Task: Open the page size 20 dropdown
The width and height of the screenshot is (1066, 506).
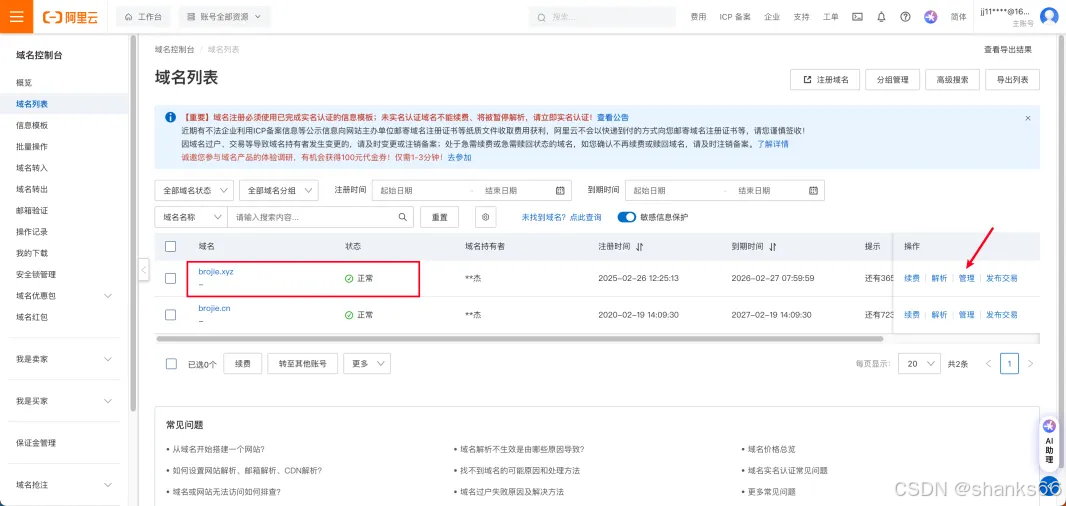Action: coord(919,364)
